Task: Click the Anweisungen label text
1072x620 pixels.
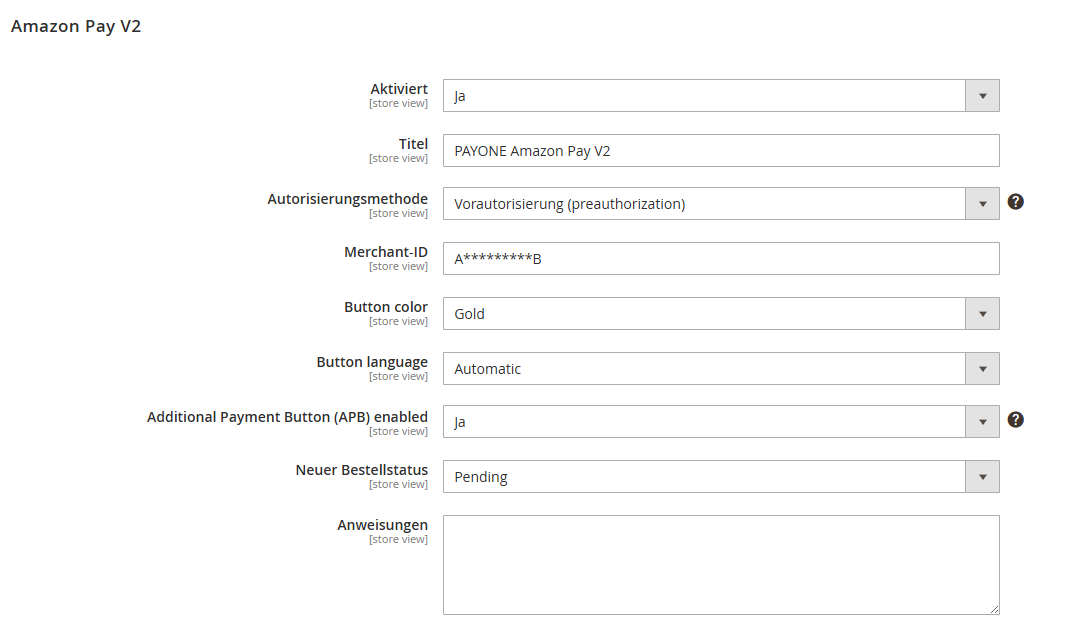Action: coord(382,525)
